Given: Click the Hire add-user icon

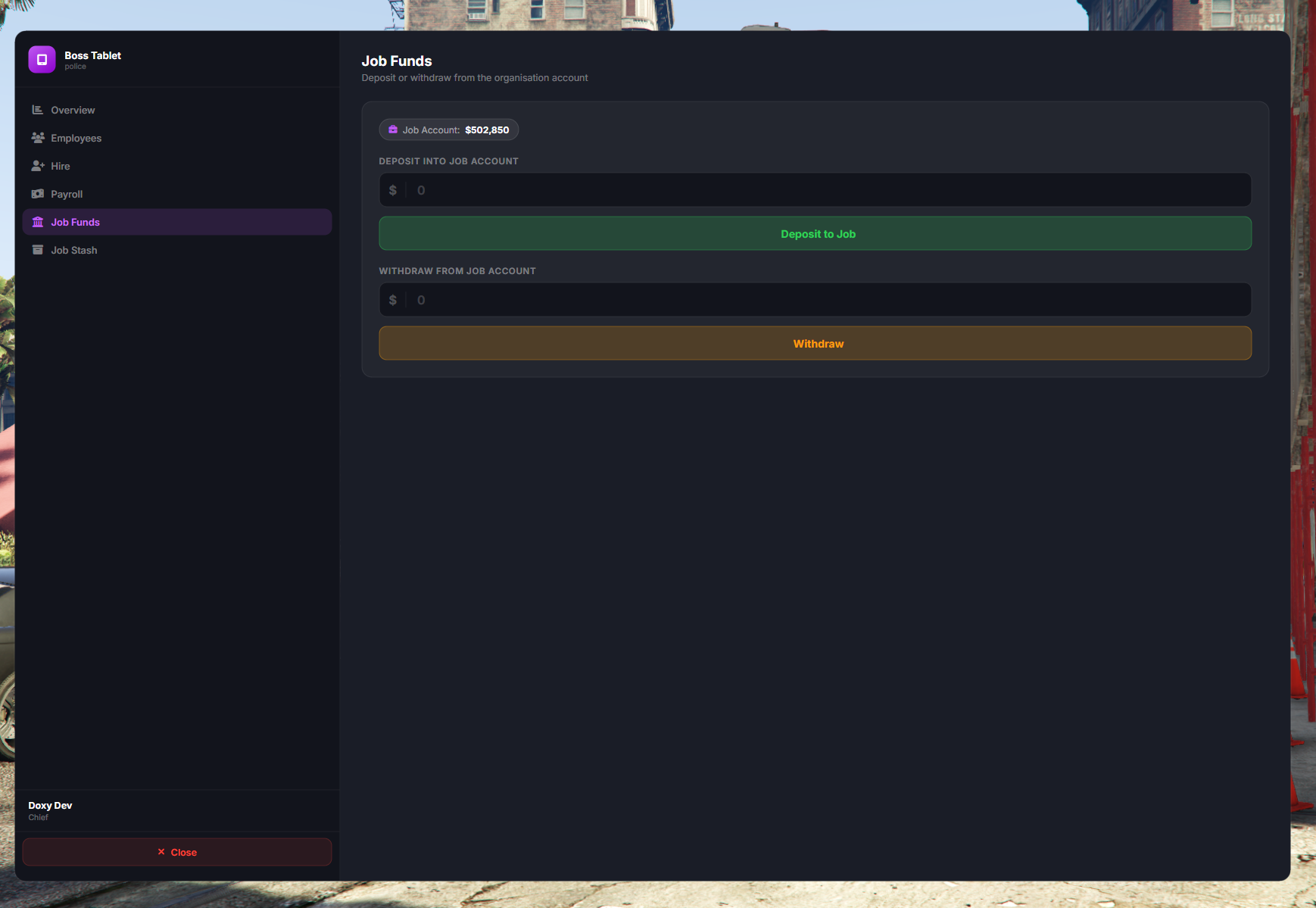Looking at the screenshot, I should (38, 166).
